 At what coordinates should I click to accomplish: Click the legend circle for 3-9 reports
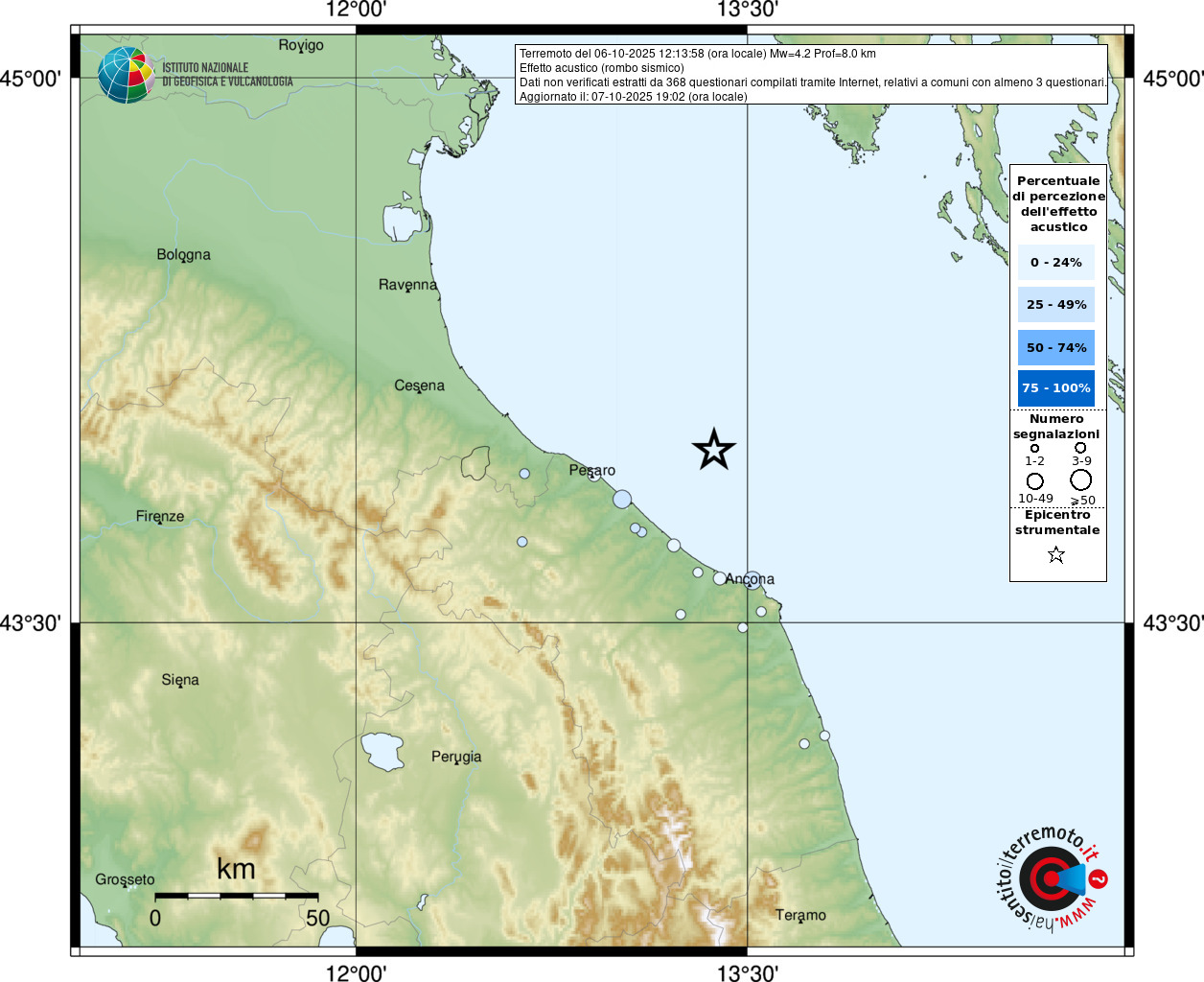coord(1080,447)
